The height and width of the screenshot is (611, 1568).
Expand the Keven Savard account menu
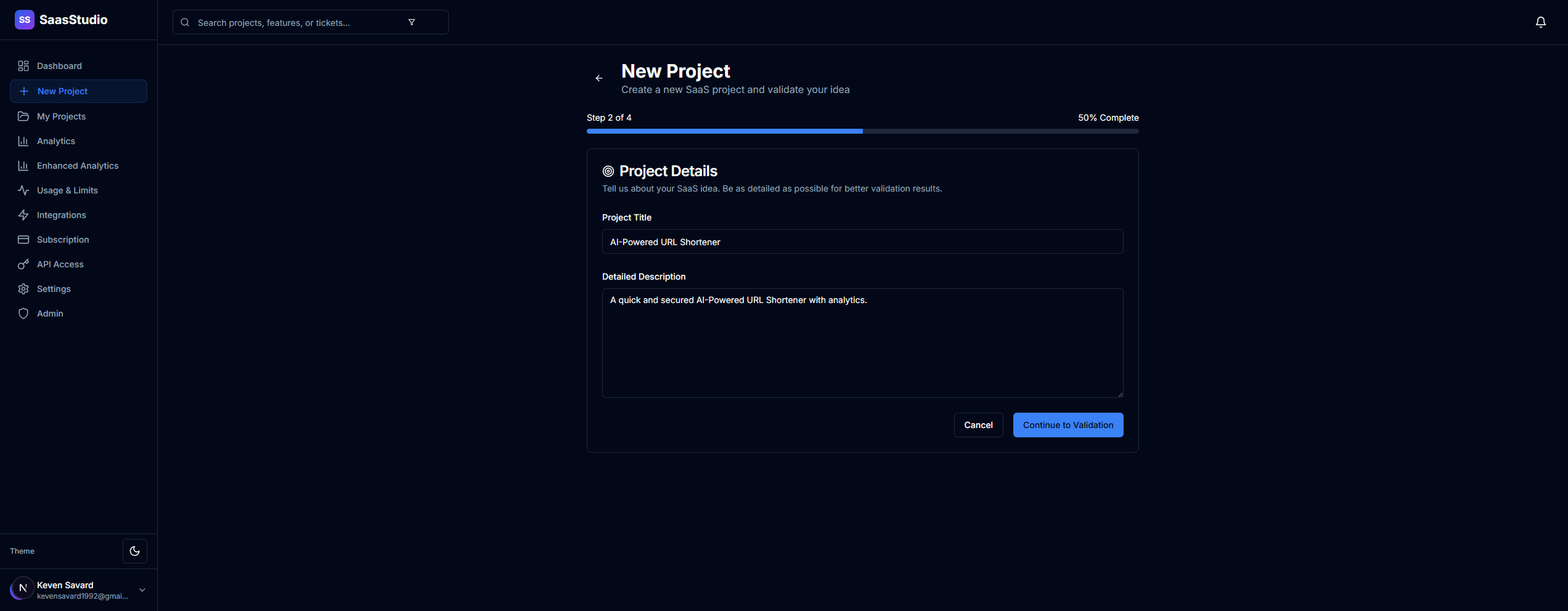142,590
